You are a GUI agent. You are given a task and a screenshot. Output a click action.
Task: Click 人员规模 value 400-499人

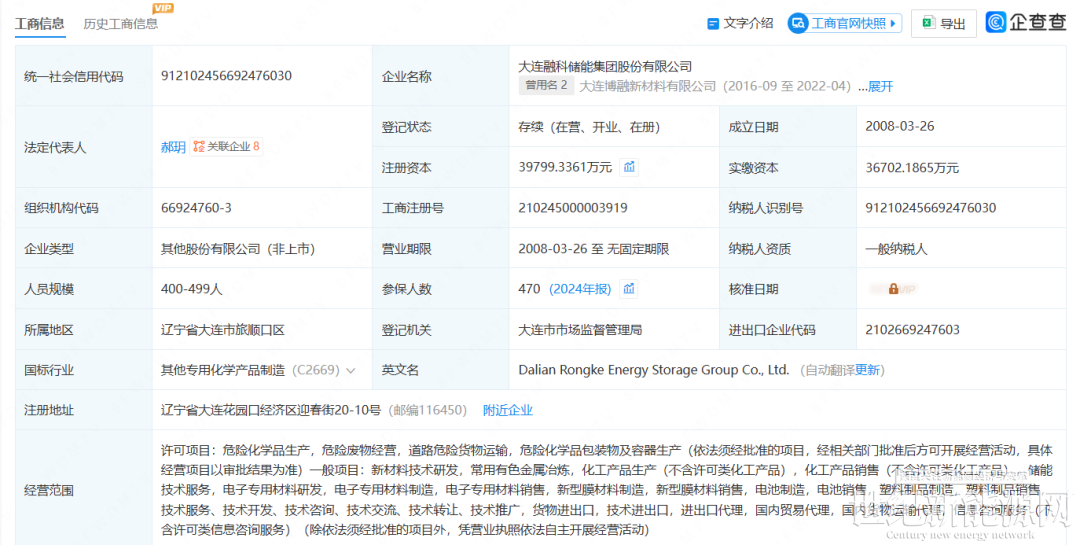[x=191, y=289]
